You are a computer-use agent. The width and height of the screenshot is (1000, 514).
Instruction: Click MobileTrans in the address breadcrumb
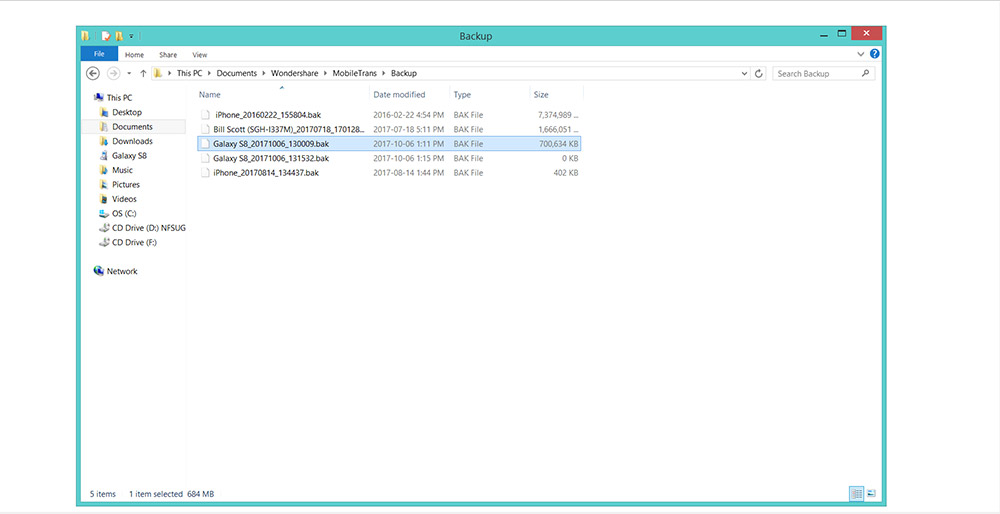click(x=355, y=73)
